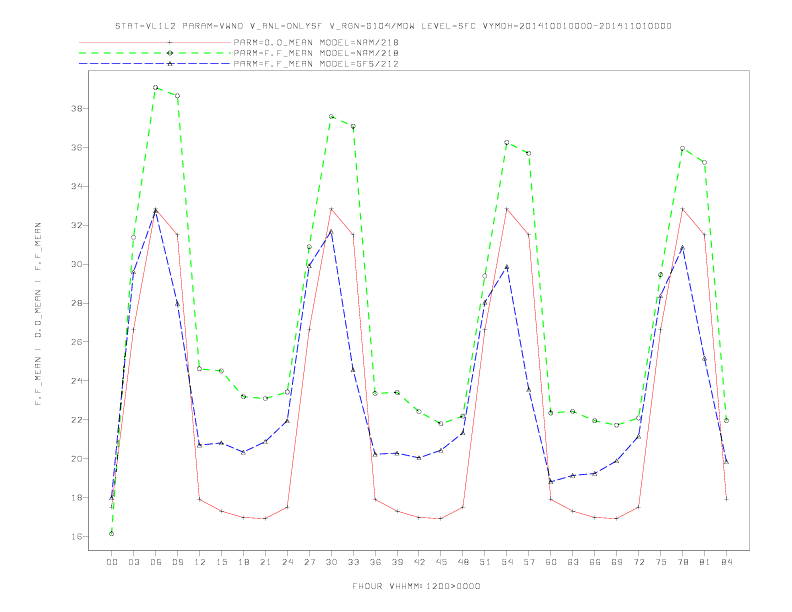Image resolution: width=792 pixels, height=612 pixels.
Task: Click y-axis tick label 22
Action: point(77,420)
